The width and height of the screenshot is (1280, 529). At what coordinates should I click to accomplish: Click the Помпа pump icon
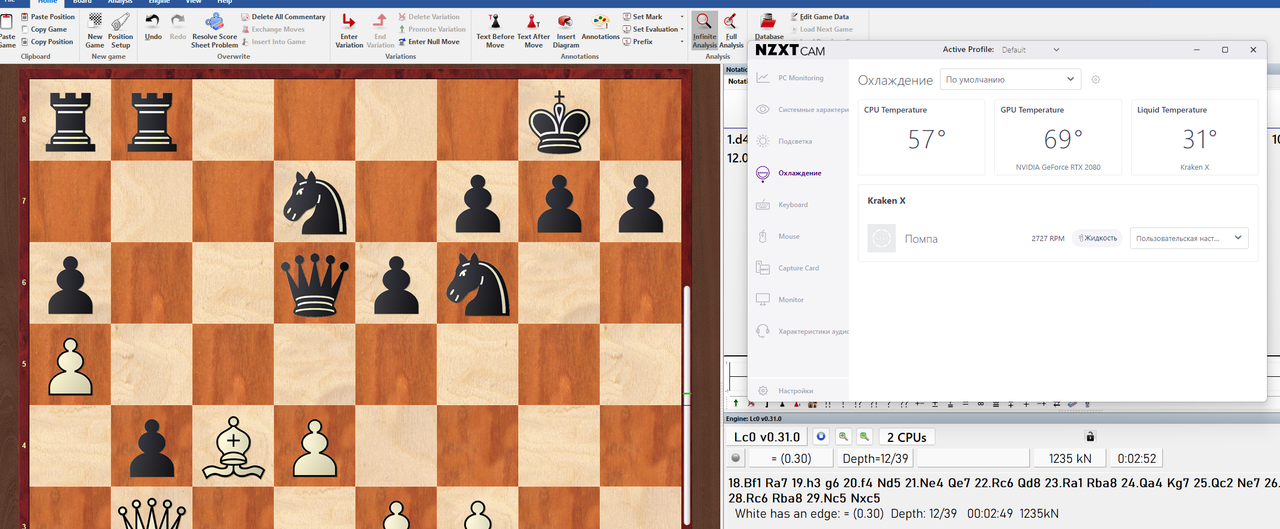point(881,238)
